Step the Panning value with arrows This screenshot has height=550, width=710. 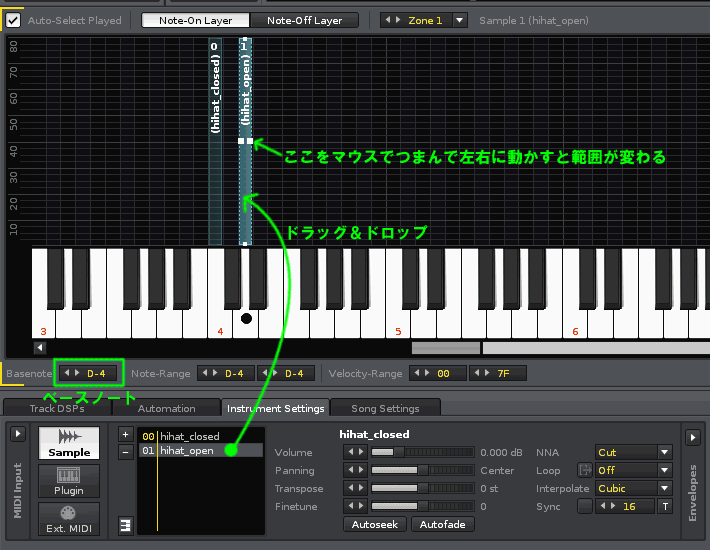[x=355, y=470]
